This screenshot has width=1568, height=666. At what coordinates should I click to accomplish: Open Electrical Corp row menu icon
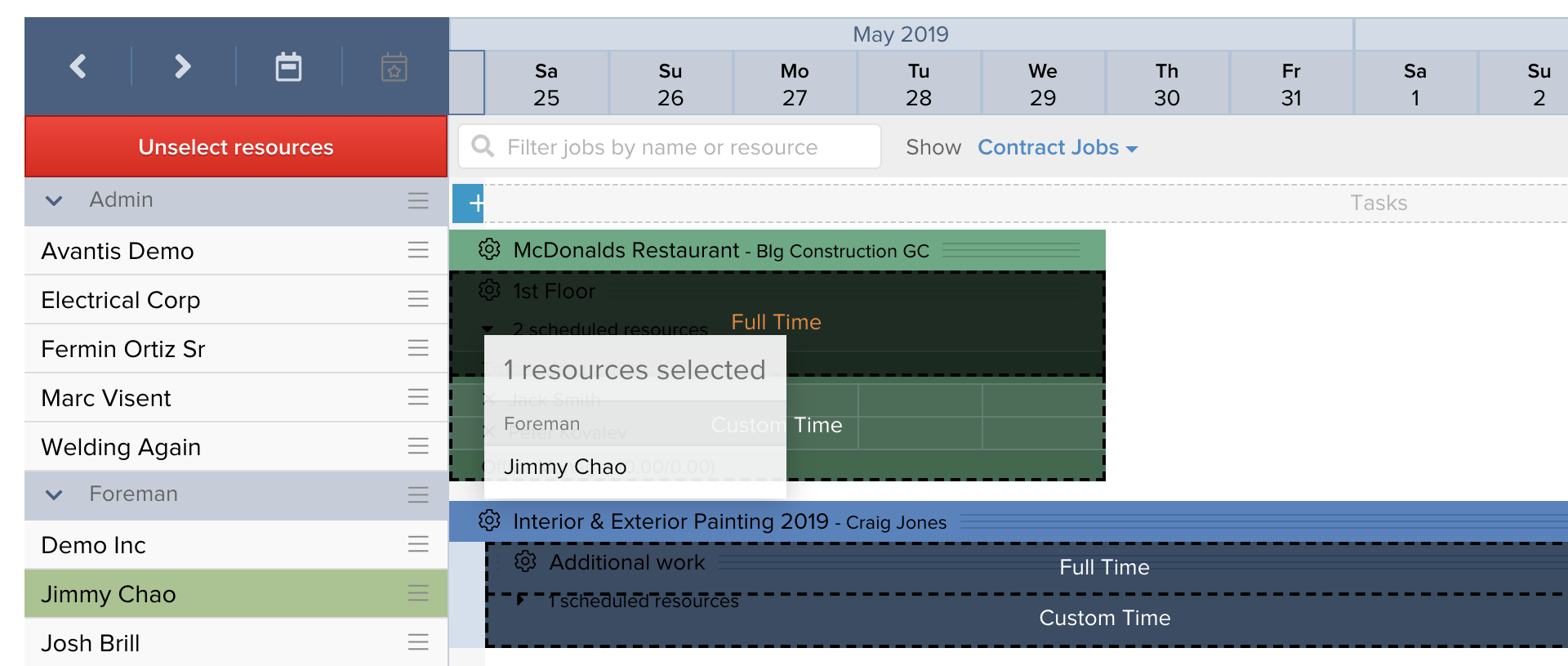tap(418, 299)
